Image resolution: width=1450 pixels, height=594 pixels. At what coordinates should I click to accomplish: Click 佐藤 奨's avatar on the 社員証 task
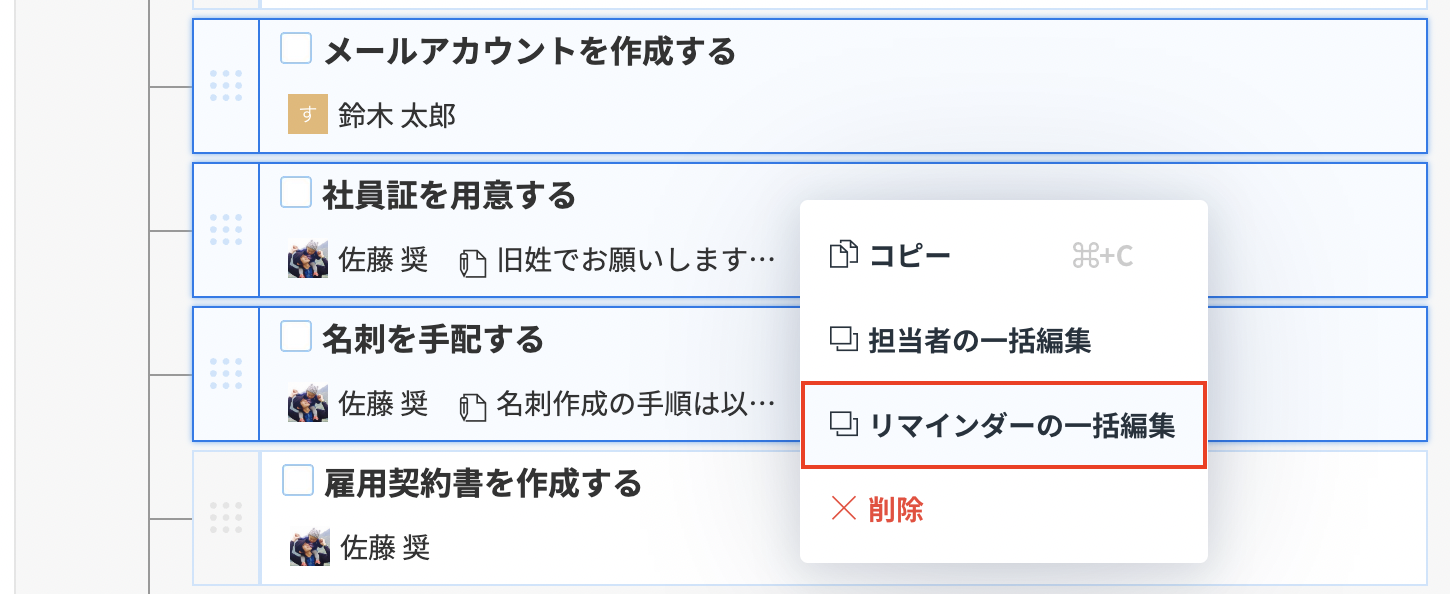pos(307,258)
